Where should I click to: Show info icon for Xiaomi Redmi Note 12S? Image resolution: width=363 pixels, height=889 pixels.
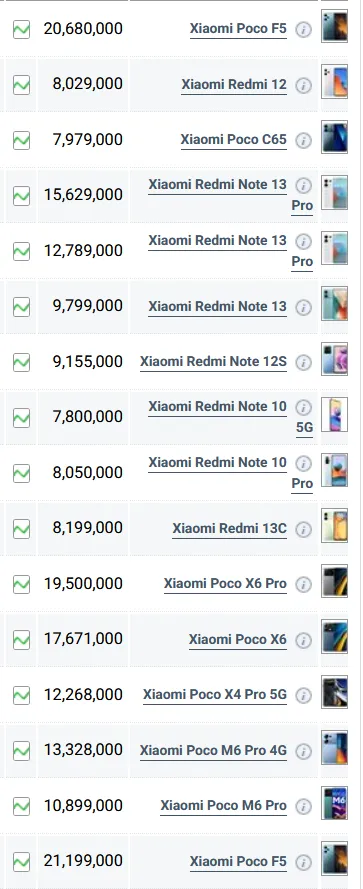[x=304, y=362]
